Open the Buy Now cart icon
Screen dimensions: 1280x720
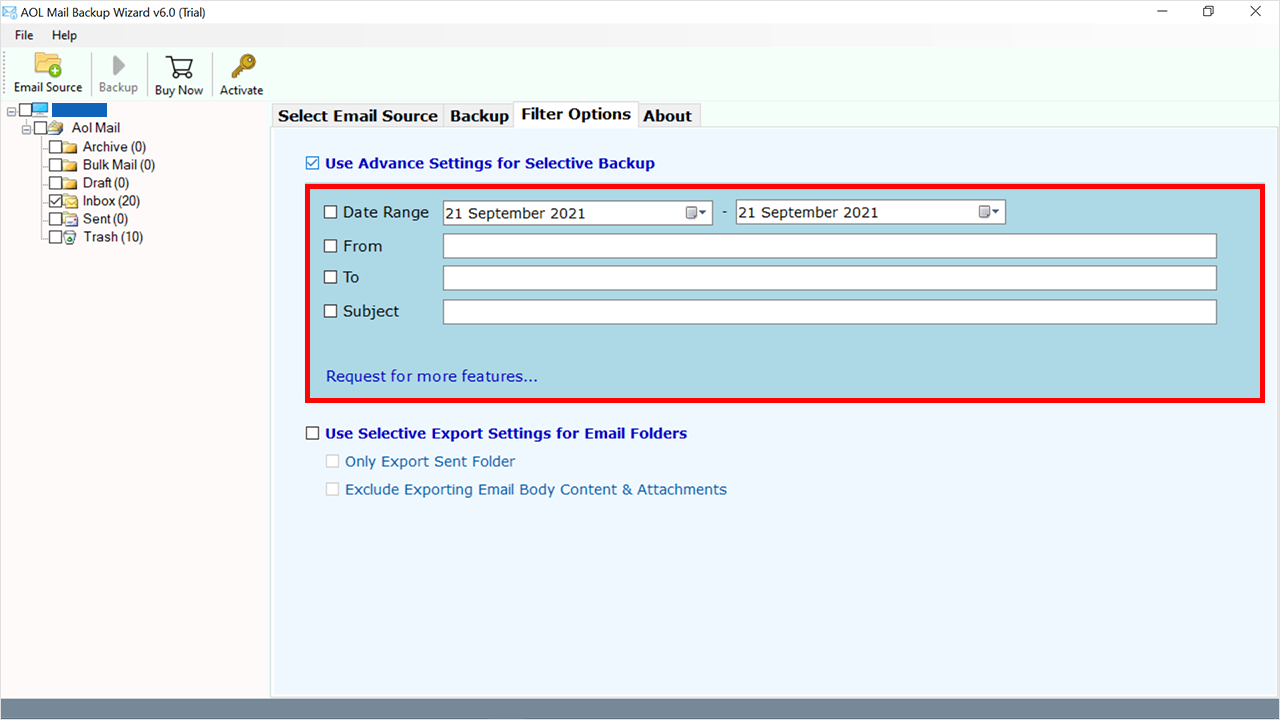click(x=179, y=67)
